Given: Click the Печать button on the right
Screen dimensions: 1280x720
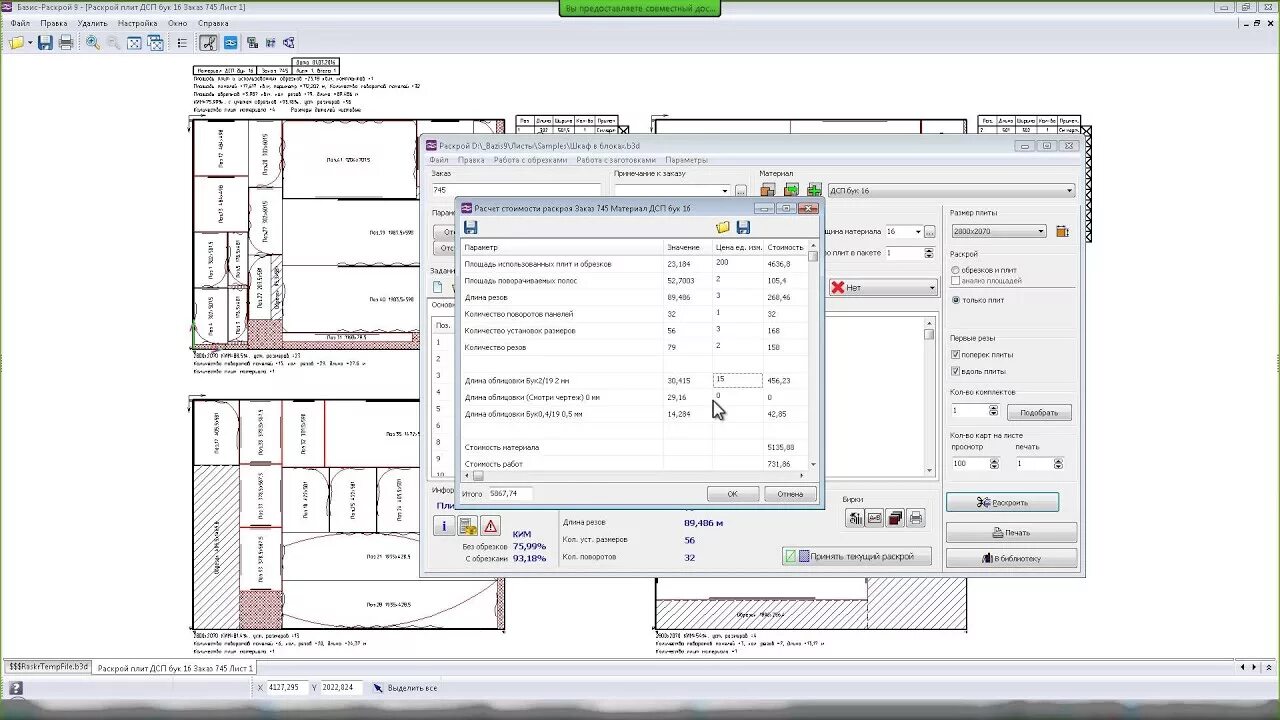Looking at the screenshot, I should [1011, 533].
